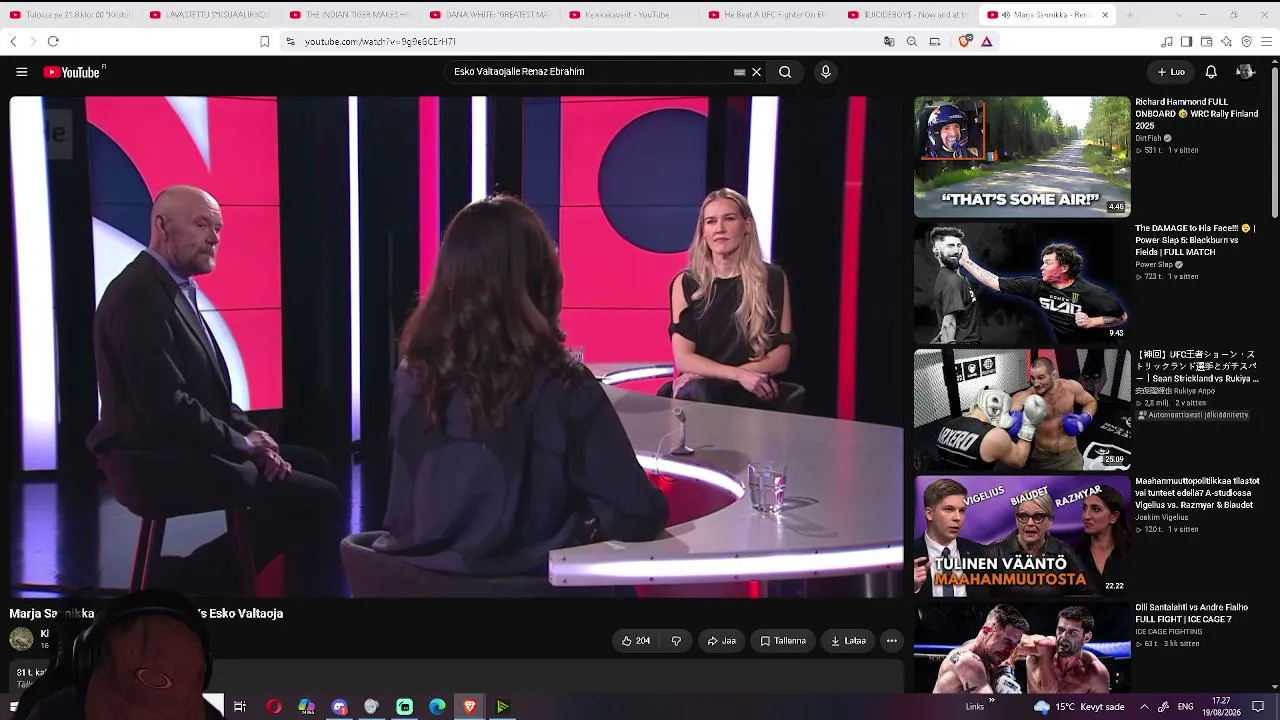The image size is (1280, 720).
Task: Open Brave Rewards triangle icon
Action: (x=987, y=41)
